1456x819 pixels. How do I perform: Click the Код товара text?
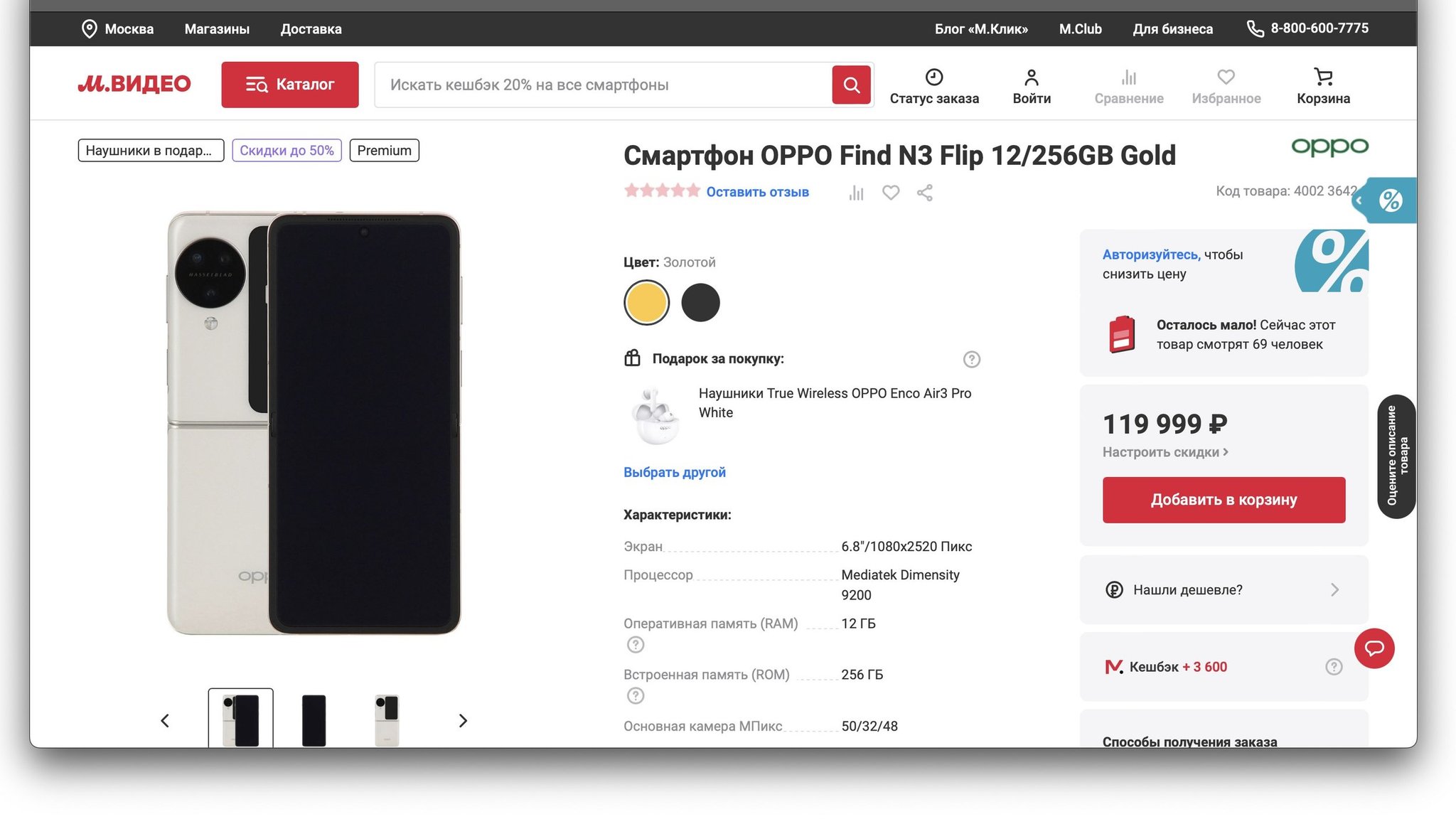pyautogui.click(x=1287, y=191)
